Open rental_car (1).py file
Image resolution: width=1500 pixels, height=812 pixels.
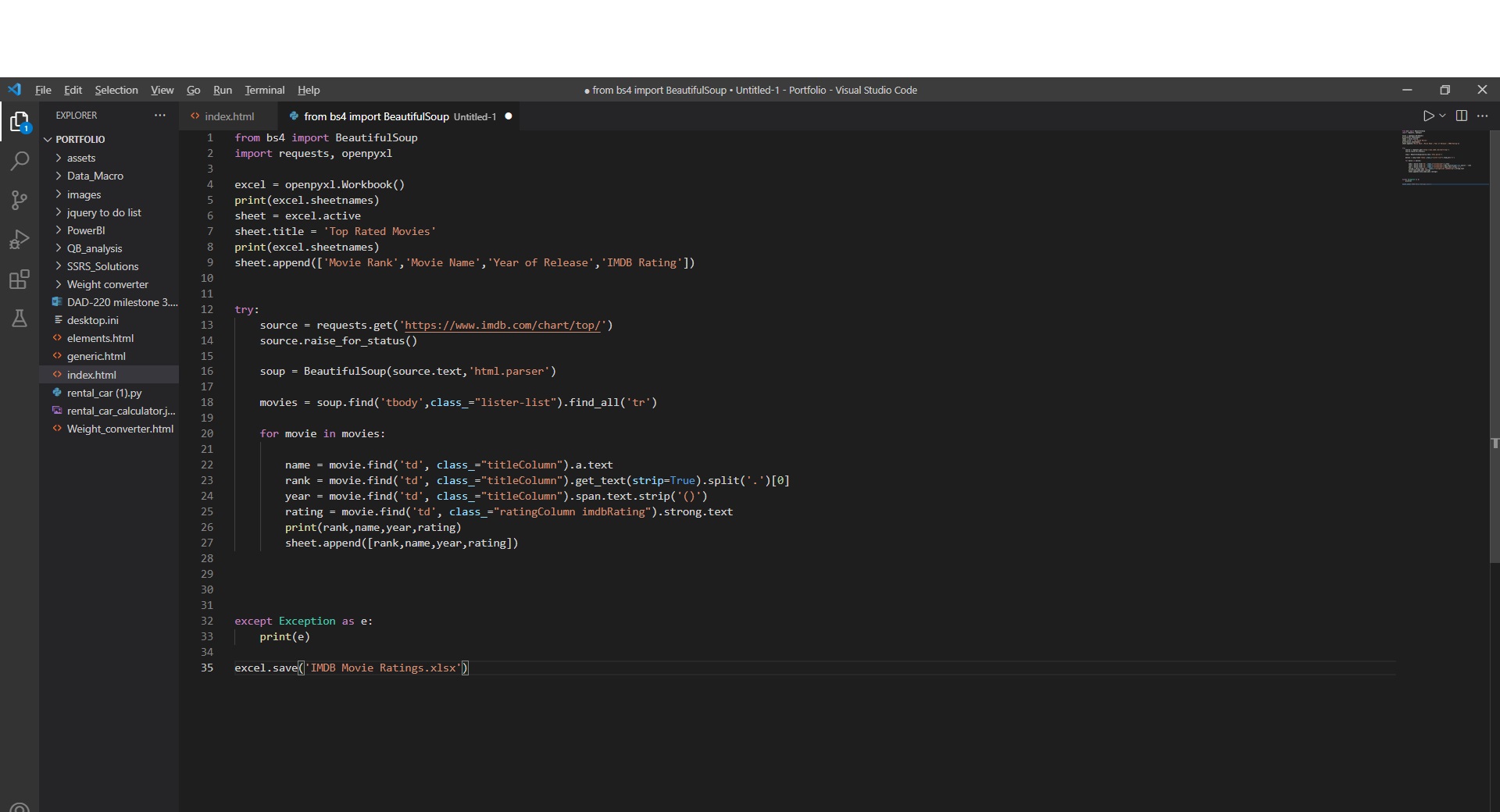[x=109, y=393]
